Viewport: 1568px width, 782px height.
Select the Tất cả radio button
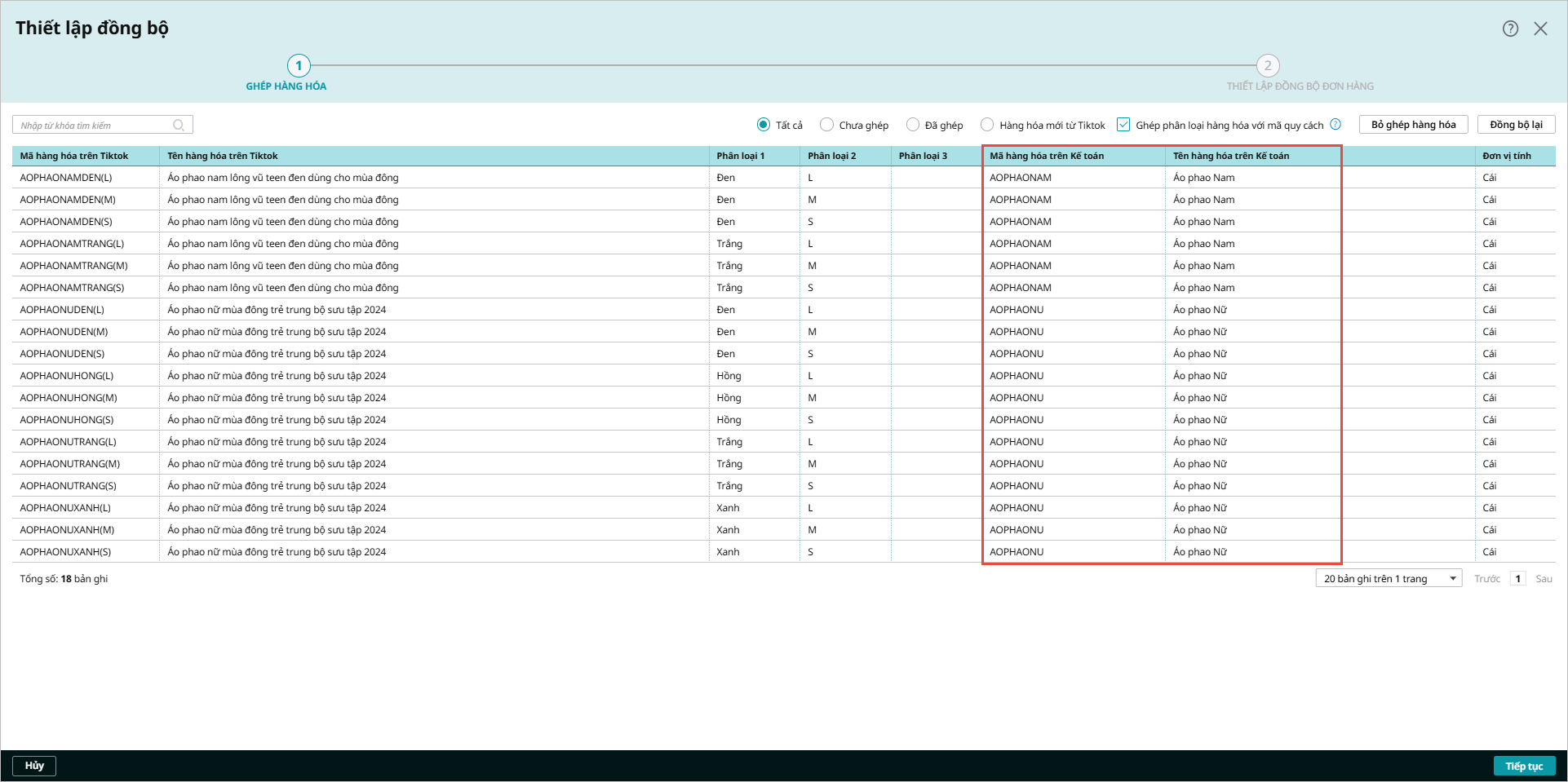pos(763,125)
